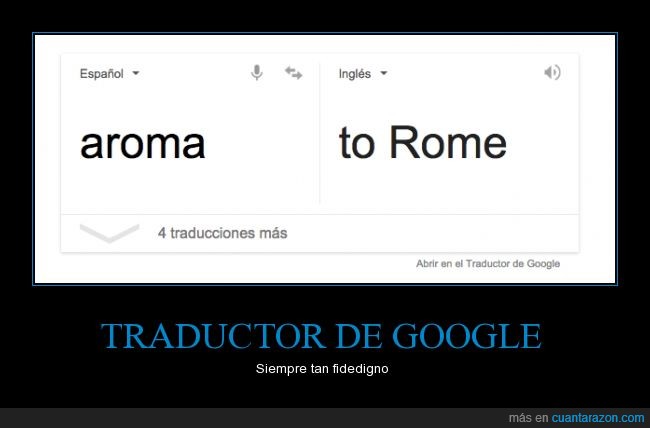Open the Inglés target language dropdown arrow

(384, 73)
